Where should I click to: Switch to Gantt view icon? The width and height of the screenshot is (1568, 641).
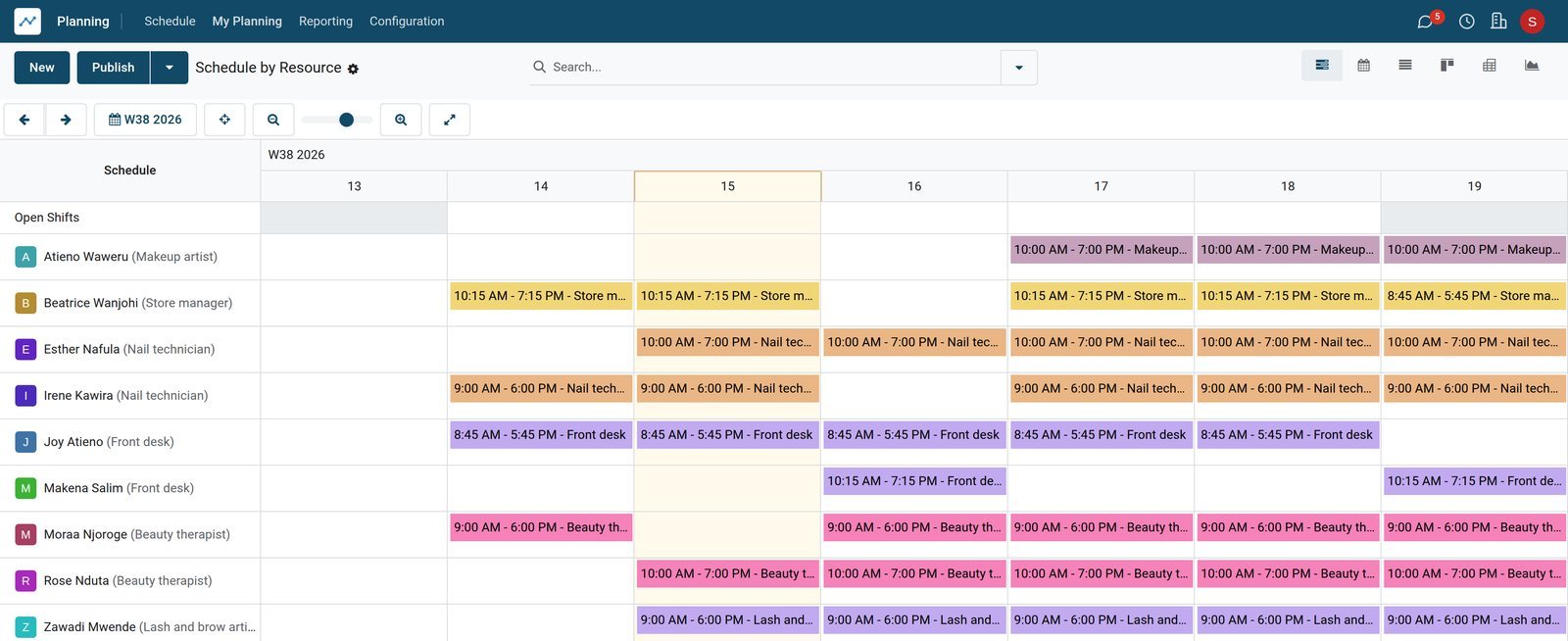[x=1322, y=66]
